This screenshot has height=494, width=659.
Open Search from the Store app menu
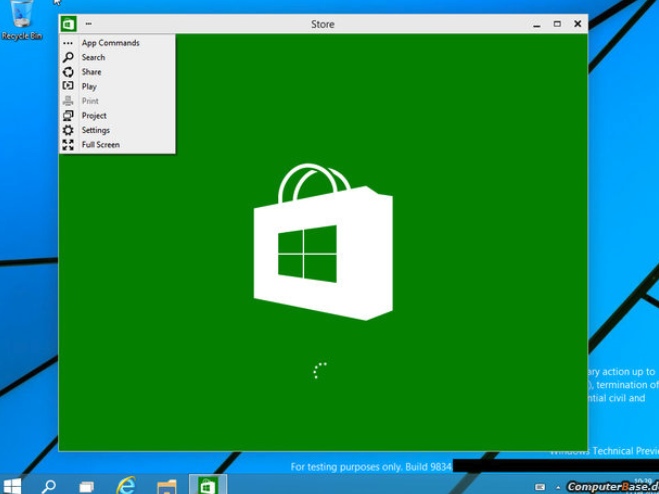click(93, 58)
